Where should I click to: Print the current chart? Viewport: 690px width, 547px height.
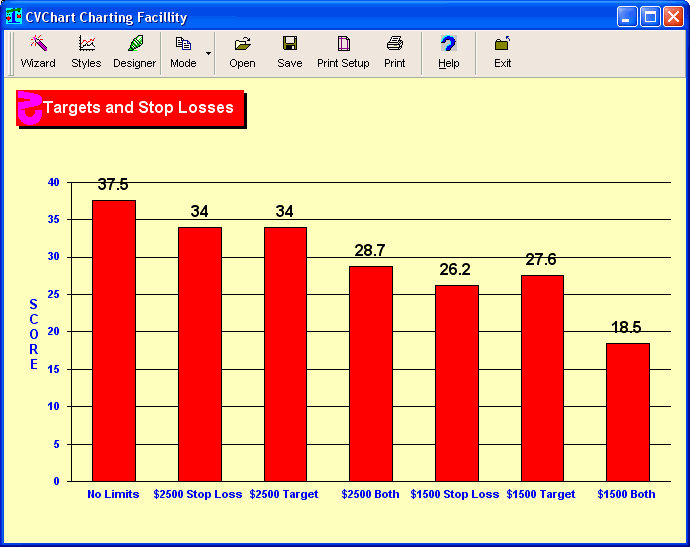pyautogui.click(x=395, y=52)
